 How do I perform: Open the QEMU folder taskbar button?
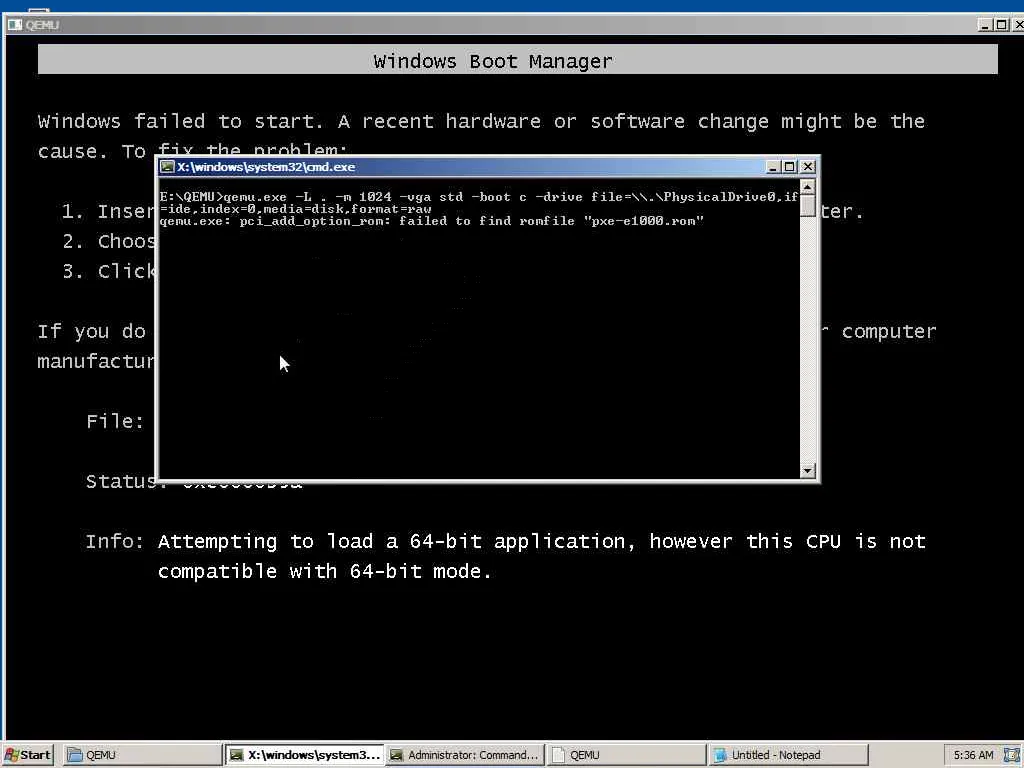[x=143, y=755]
